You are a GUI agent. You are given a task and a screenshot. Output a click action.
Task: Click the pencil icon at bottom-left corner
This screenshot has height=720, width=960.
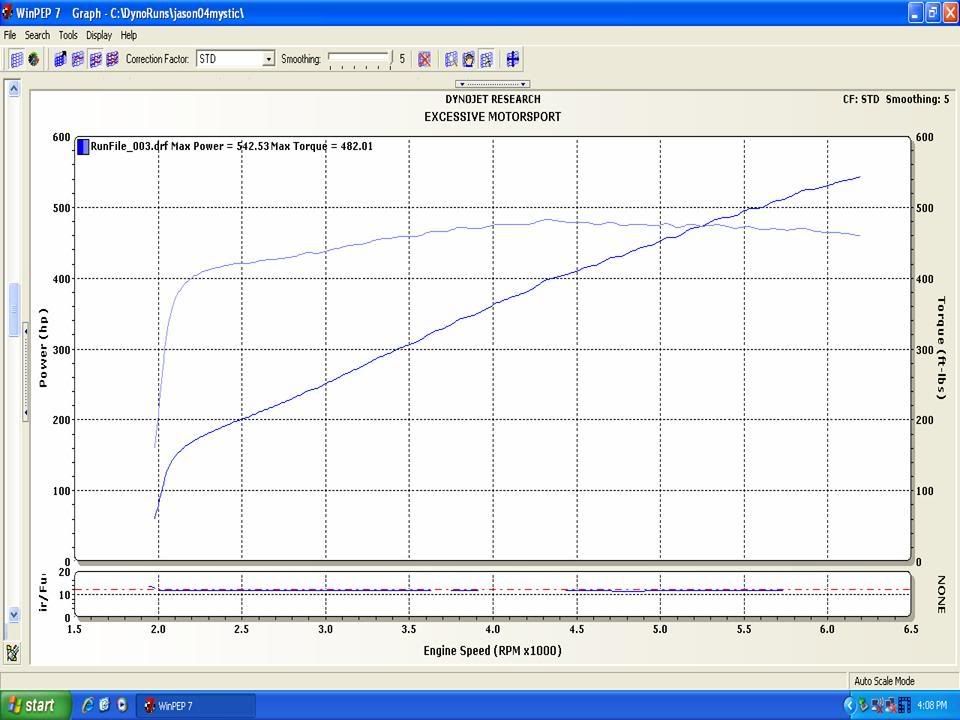click(x=12, y=653)
